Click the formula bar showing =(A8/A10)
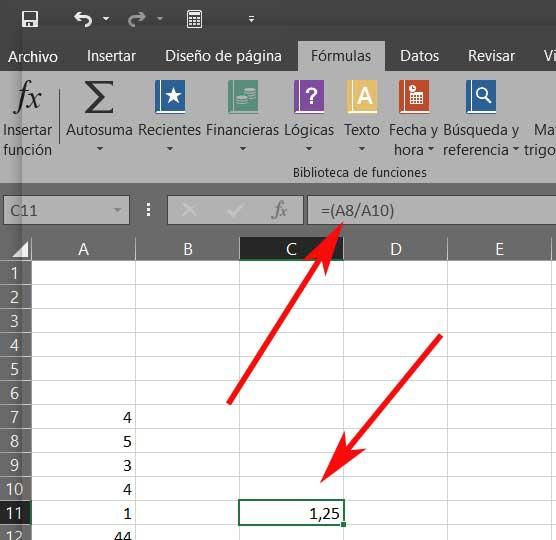This screenshot has height=540, width=556. click(x=431, y=210)
